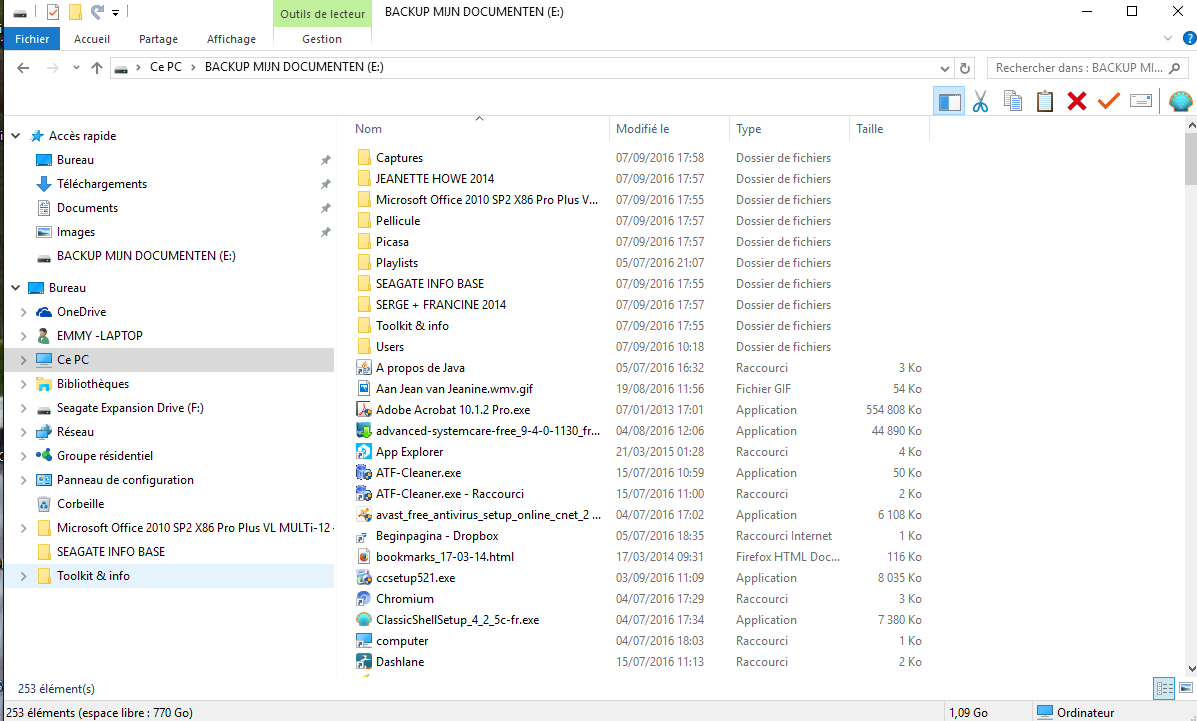
Task: Expand the Ce PC tree node
Action: (23, 360)
